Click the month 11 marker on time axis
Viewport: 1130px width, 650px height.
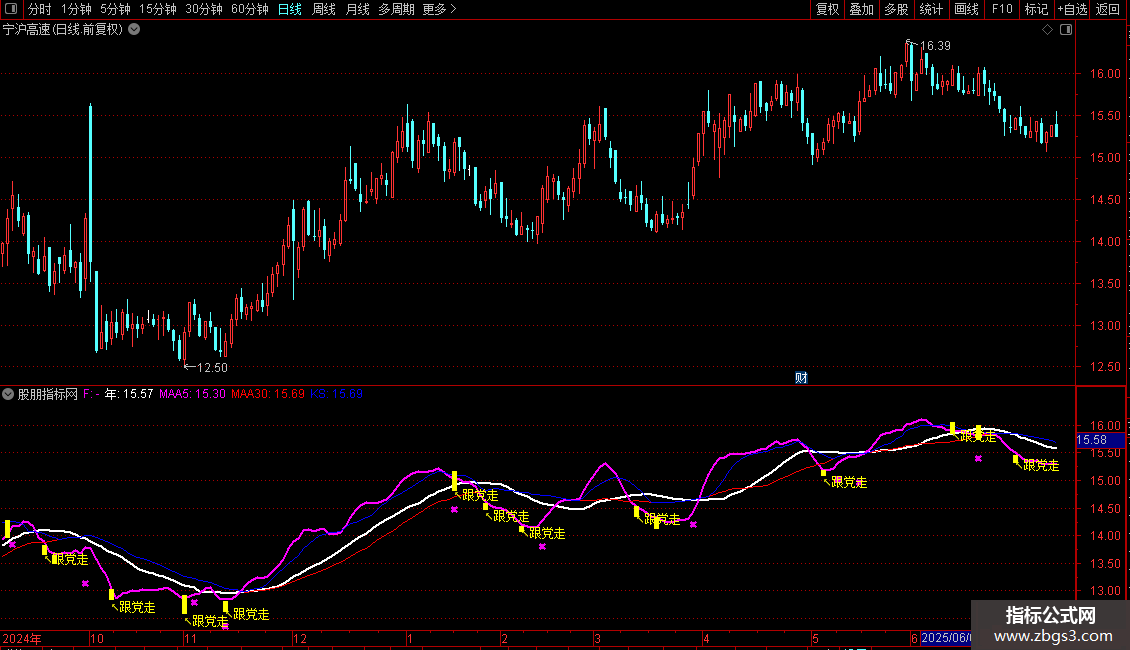(190, 638)
